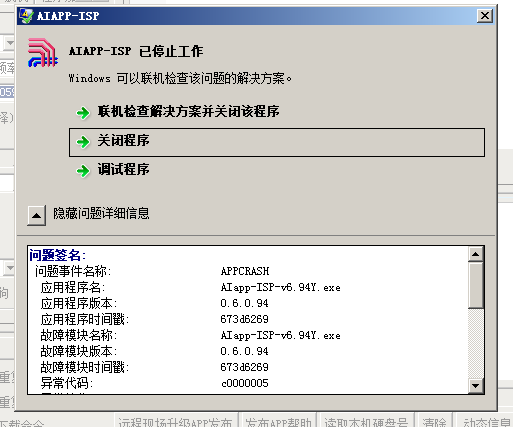Select 0.6.0.94 in 故障模块版本 row
This screenshot has width=513, height=427.
click(x=244, y=351)
